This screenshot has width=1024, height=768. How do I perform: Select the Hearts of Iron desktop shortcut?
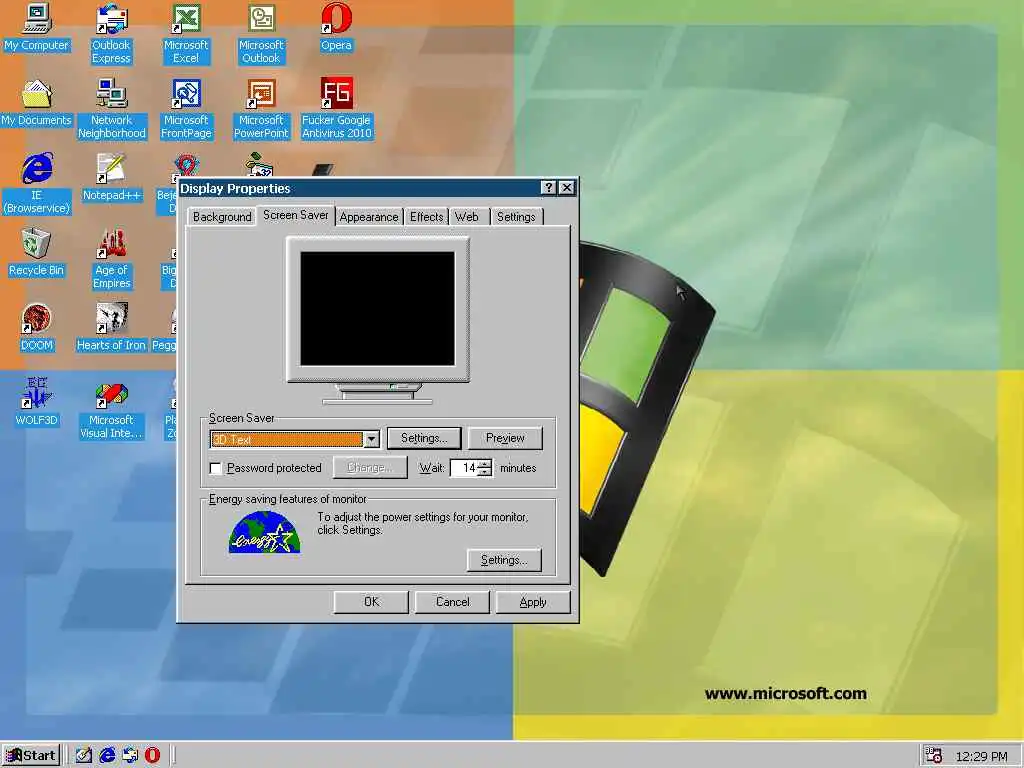111,328
